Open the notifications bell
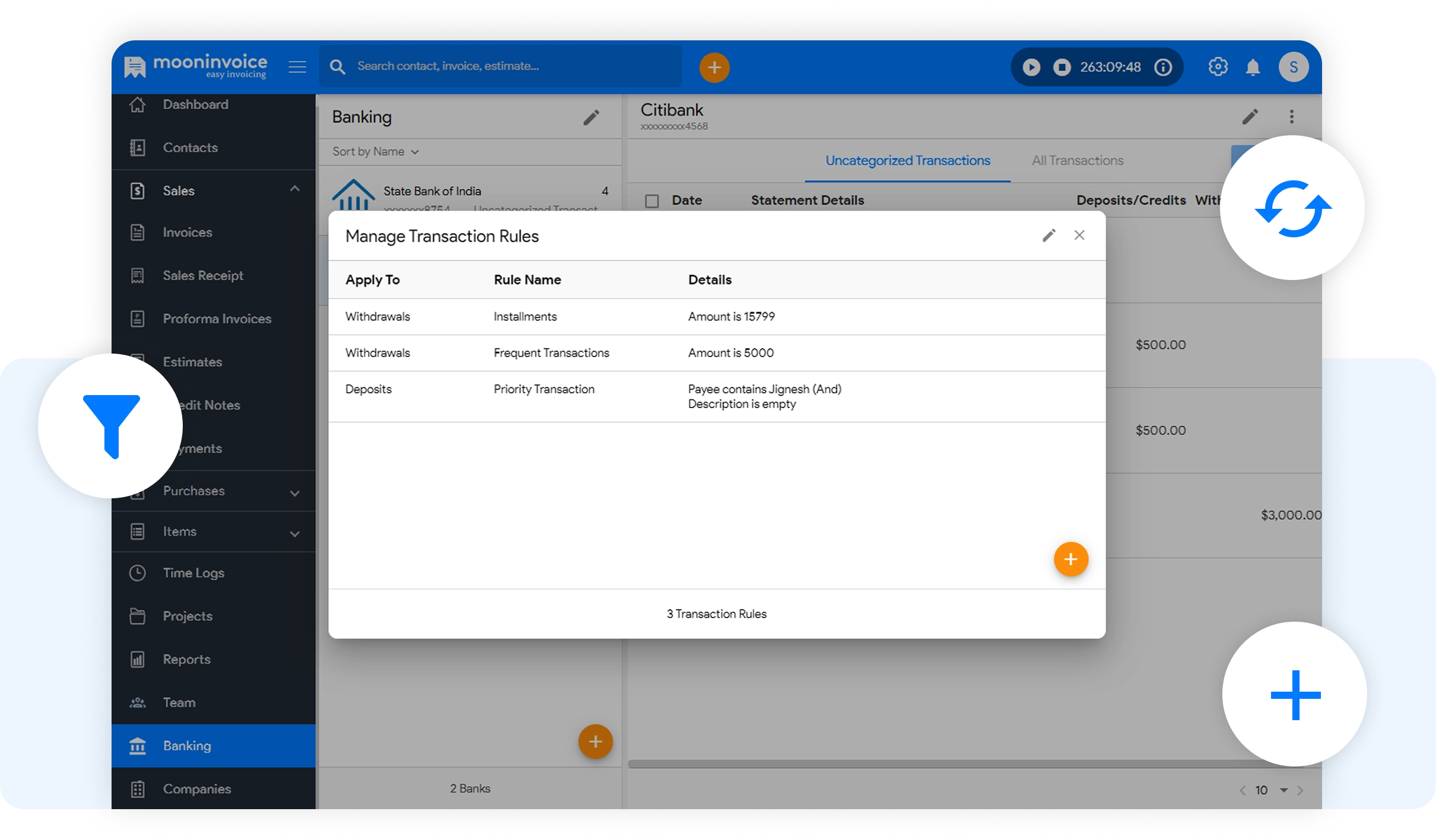The width and height of the screenshot is (1436, 840). 1253,67
